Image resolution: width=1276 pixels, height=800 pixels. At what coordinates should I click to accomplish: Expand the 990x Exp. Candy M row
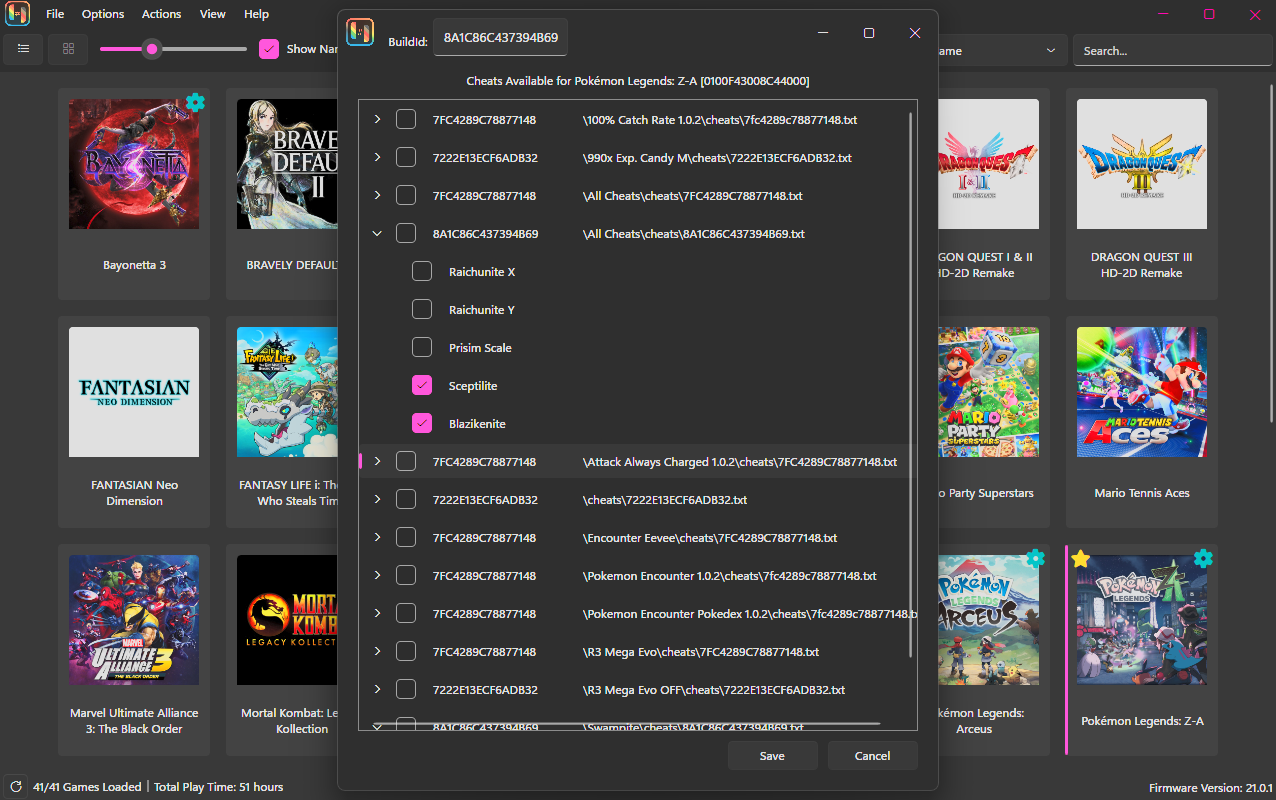pos(377,158)
